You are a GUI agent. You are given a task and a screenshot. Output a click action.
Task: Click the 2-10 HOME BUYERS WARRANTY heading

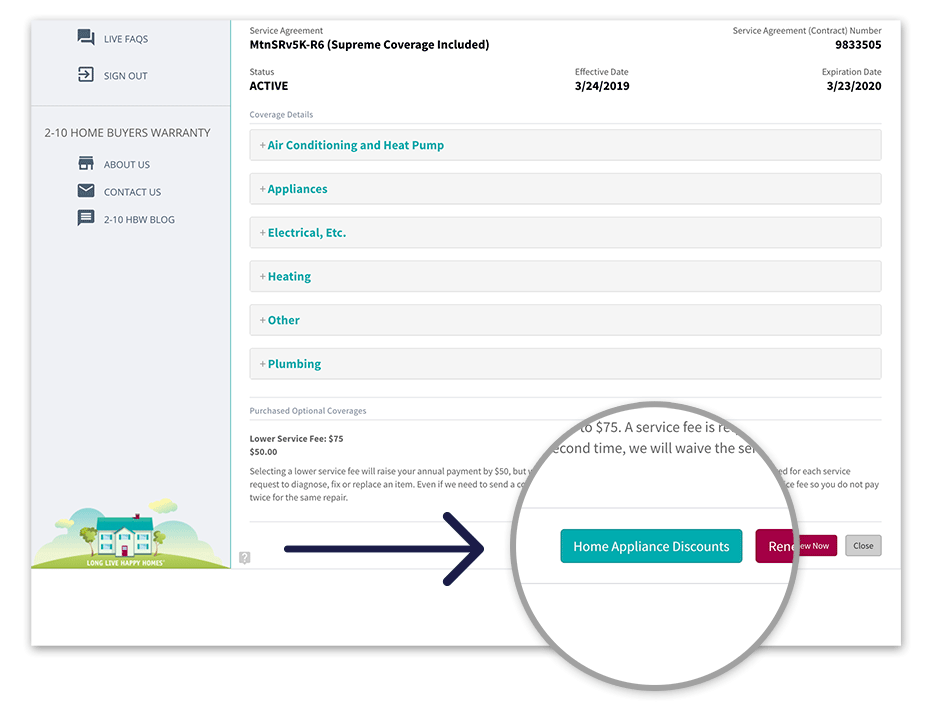(127, 133)
